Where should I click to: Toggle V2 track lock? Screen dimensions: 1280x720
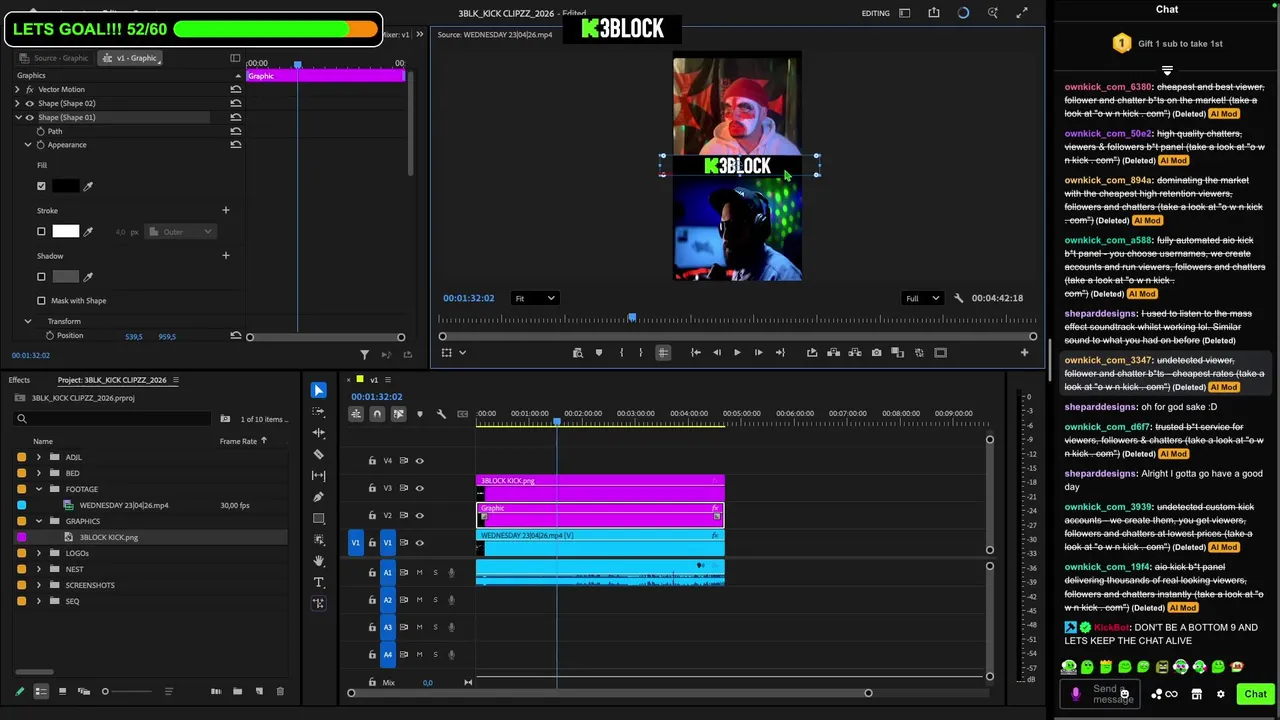pyautogui.click(x=372, y=515)
